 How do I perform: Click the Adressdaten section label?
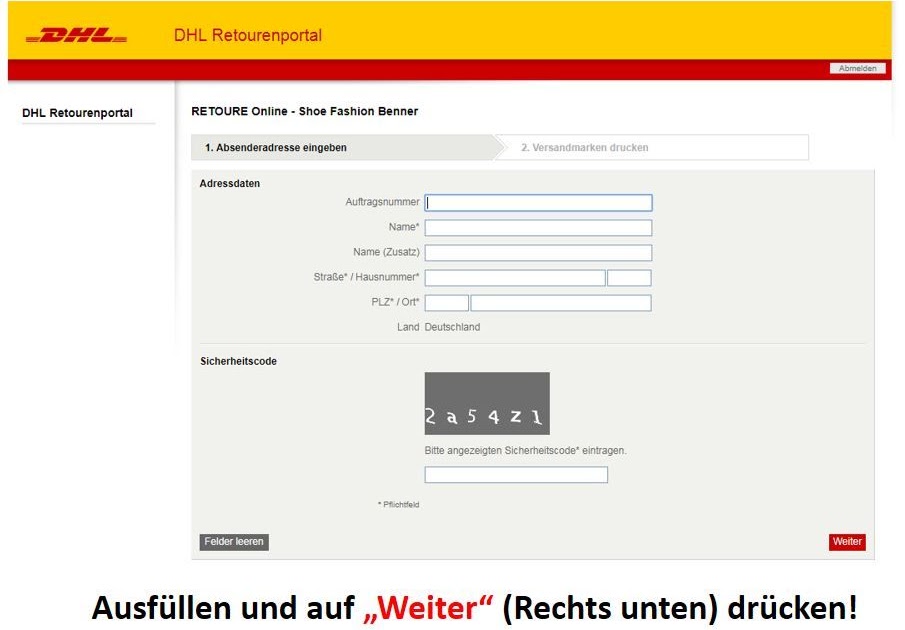pyautogui.click(x=230, y=183)
